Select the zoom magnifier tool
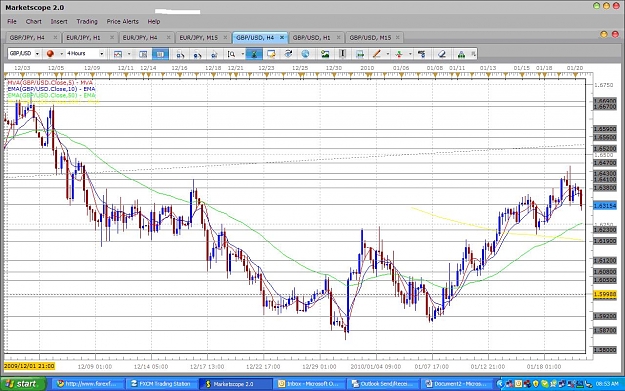The height and width of the screenshot is (391, 625). point(231,54)
